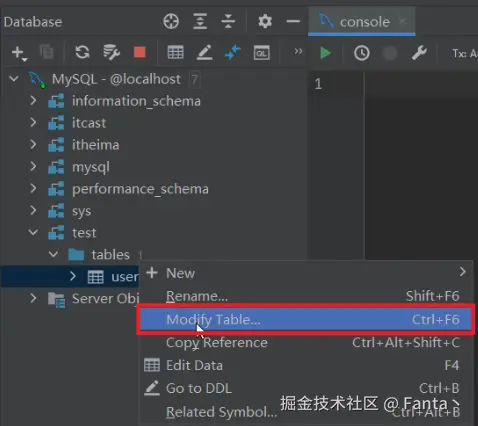This screenshot has height=426, width=478.
Task: Select the MySQL - @localhost data source
Action: click(x=153, y=79)
